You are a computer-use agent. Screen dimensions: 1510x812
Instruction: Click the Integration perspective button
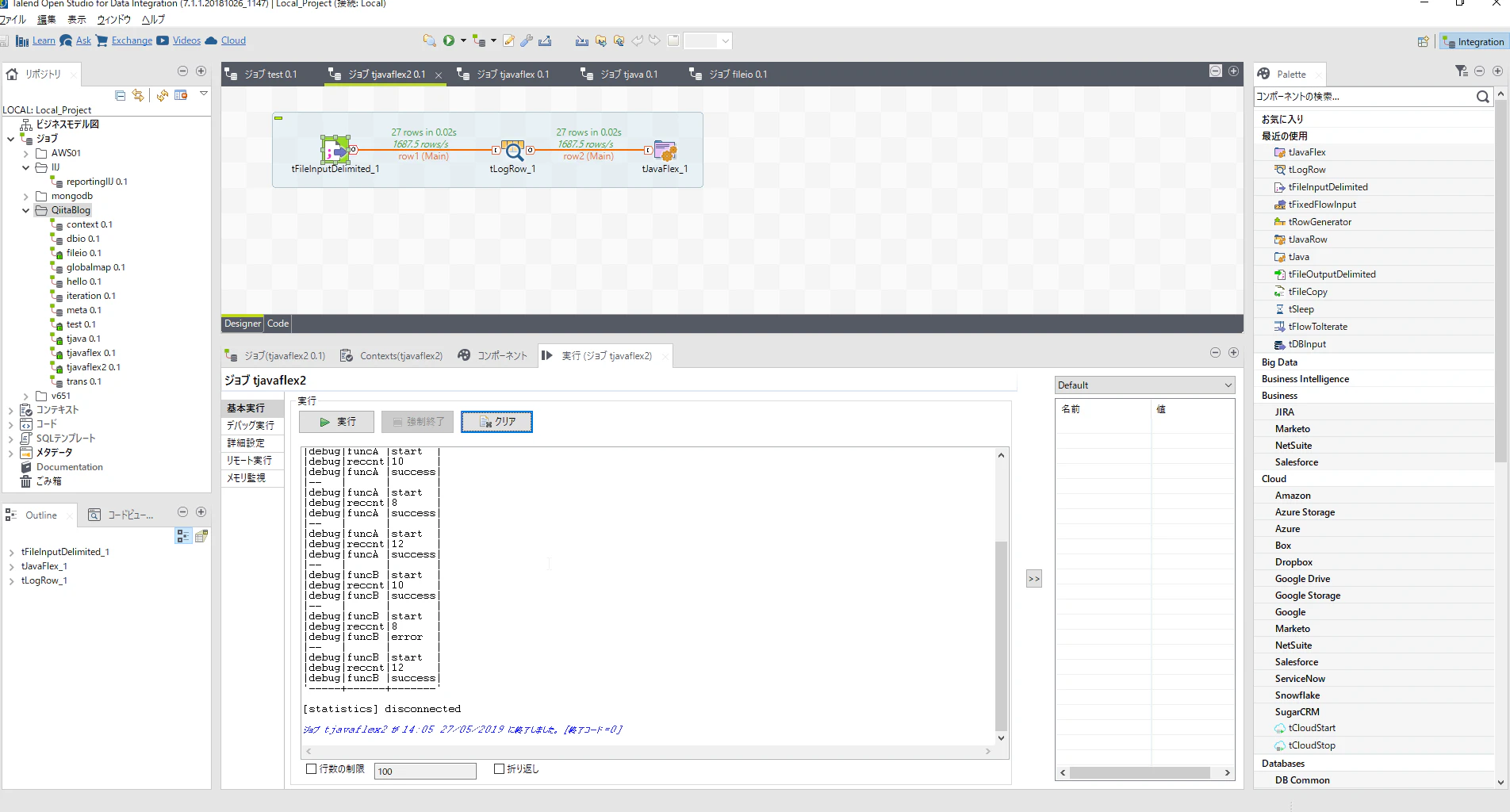(x=1473, y=42)
